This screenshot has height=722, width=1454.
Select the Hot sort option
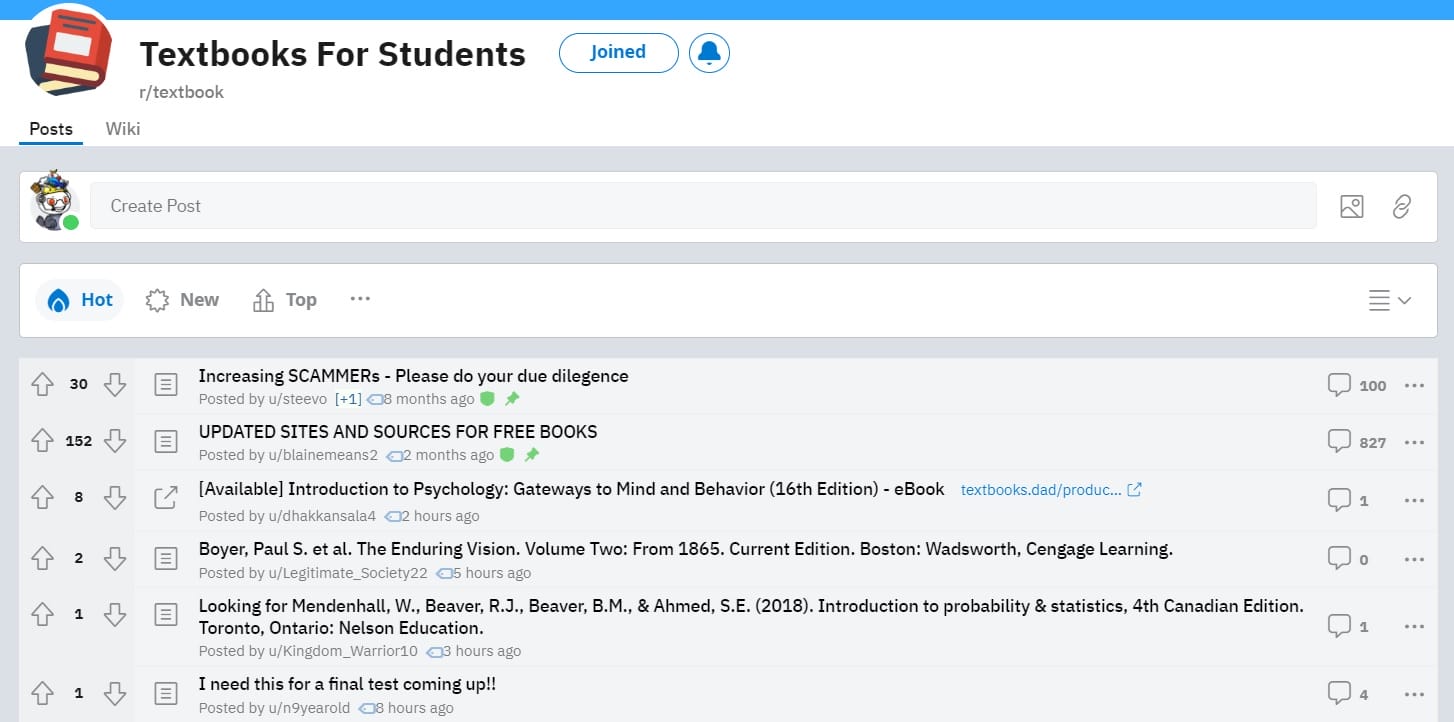click(x=80, y=300)
